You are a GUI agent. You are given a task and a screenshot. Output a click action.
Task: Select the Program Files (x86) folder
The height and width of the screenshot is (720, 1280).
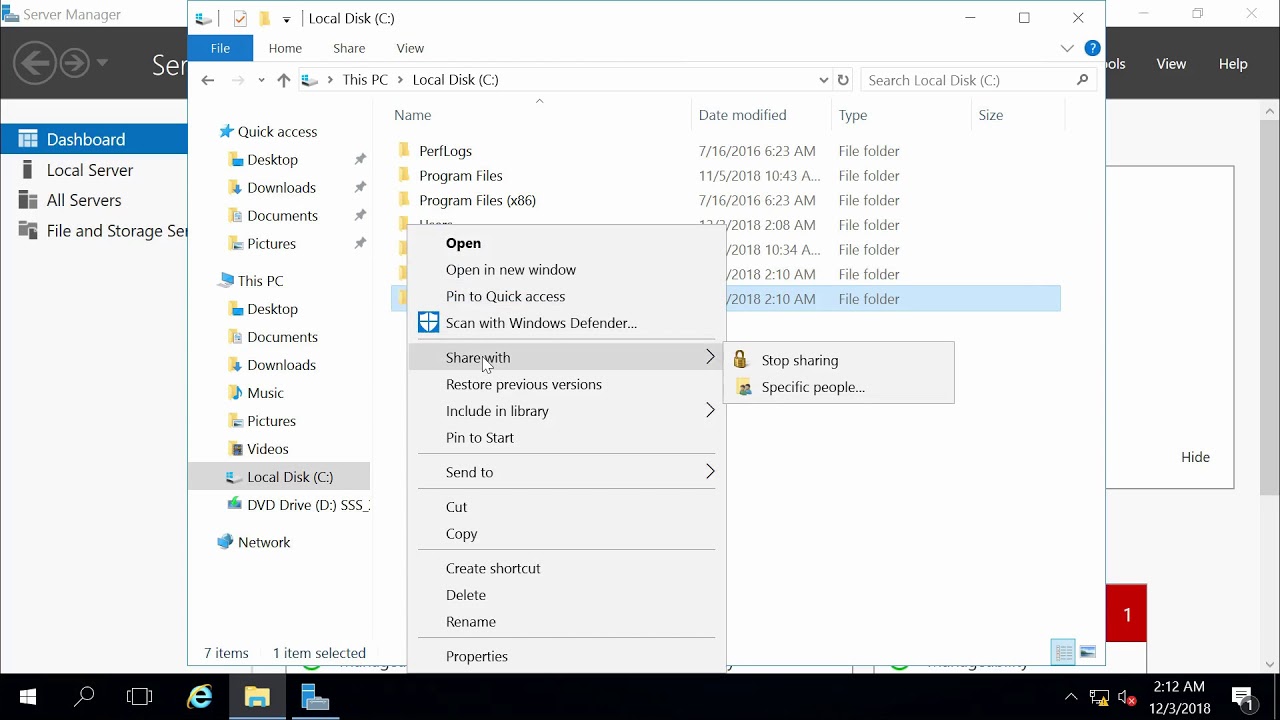(477, 200)
